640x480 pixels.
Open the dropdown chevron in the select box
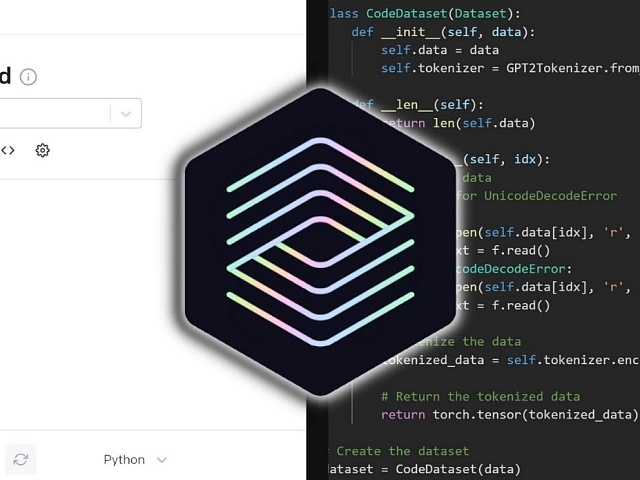(x=126, y=113)
